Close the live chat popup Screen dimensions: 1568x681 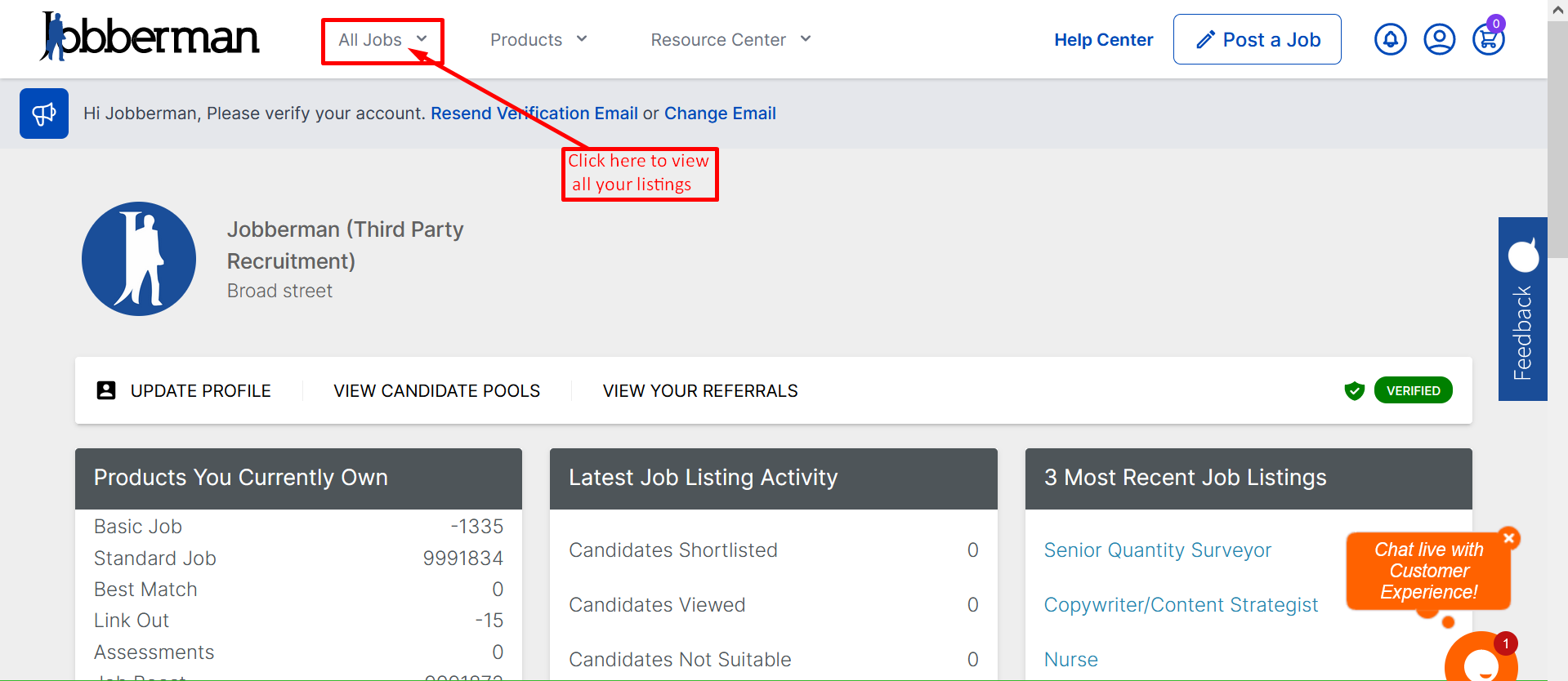[1509, 538]
